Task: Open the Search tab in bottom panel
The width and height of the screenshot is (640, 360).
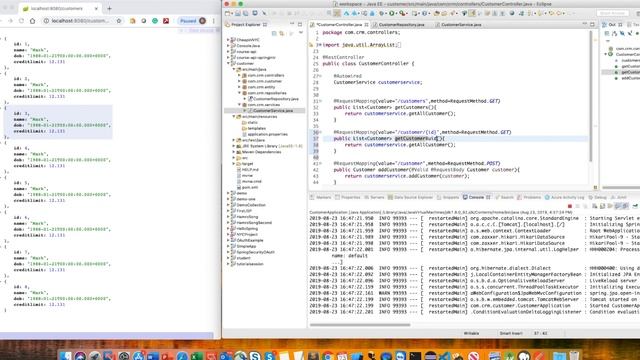Action: (504, 198)
